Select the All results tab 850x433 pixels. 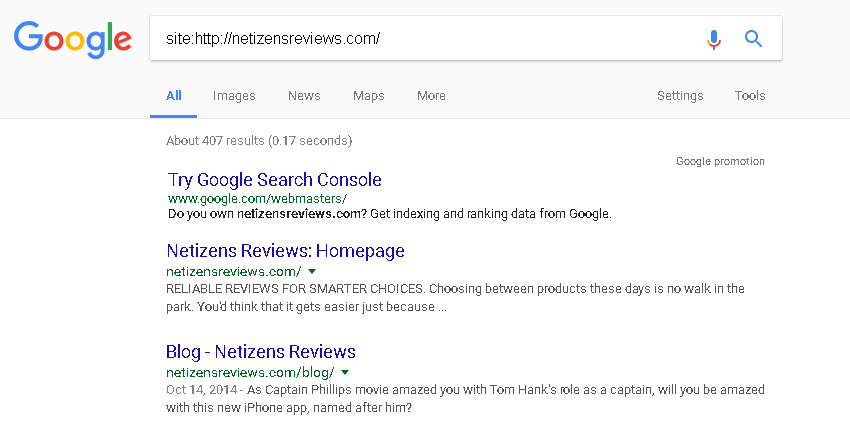[174, 96]
